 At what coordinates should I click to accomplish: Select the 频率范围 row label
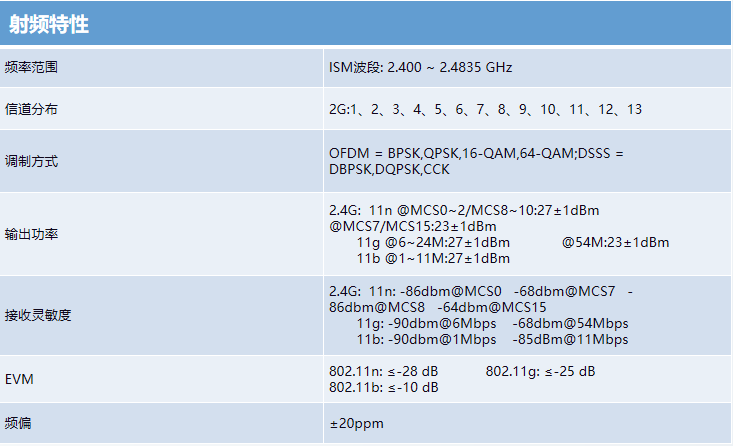31,67
